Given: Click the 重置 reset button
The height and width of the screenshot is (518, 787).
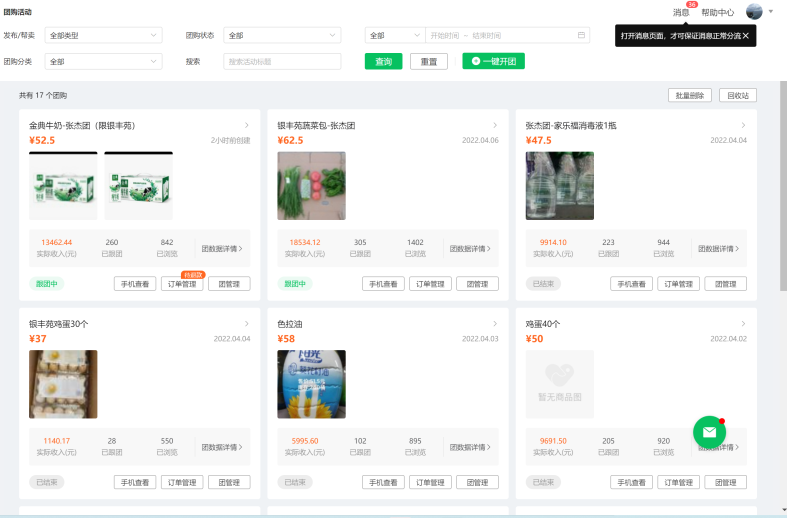Looking at the screenshot, I should coord(428,61).
